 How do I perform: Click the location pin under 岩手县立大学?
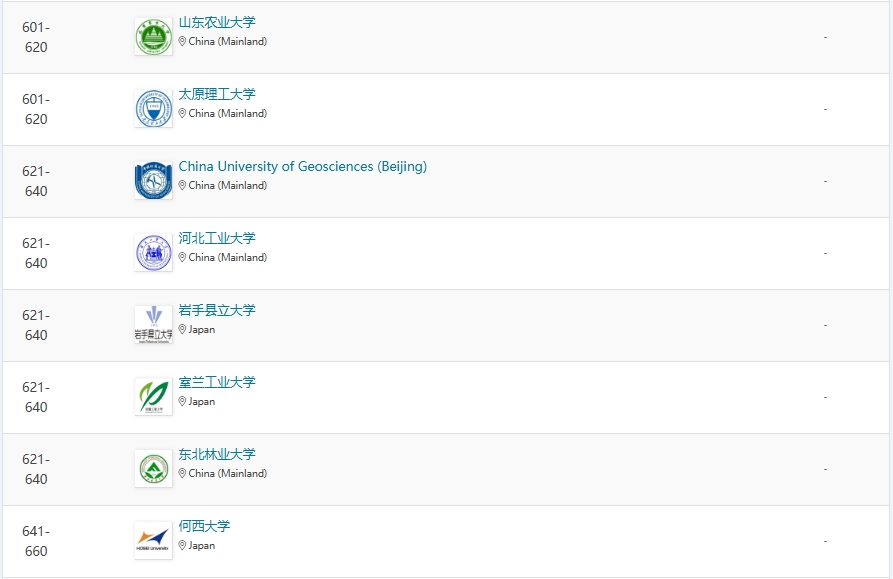click(182, 329)
